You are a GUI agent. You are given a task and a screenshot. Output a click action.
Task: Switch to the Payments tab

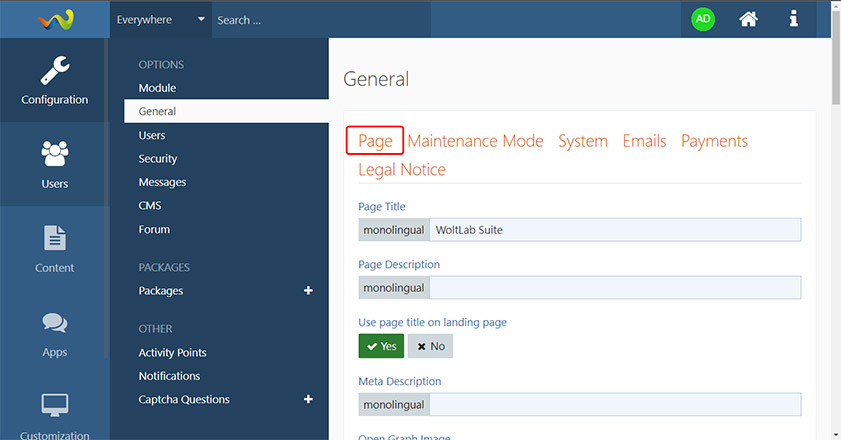click(714, 141)
